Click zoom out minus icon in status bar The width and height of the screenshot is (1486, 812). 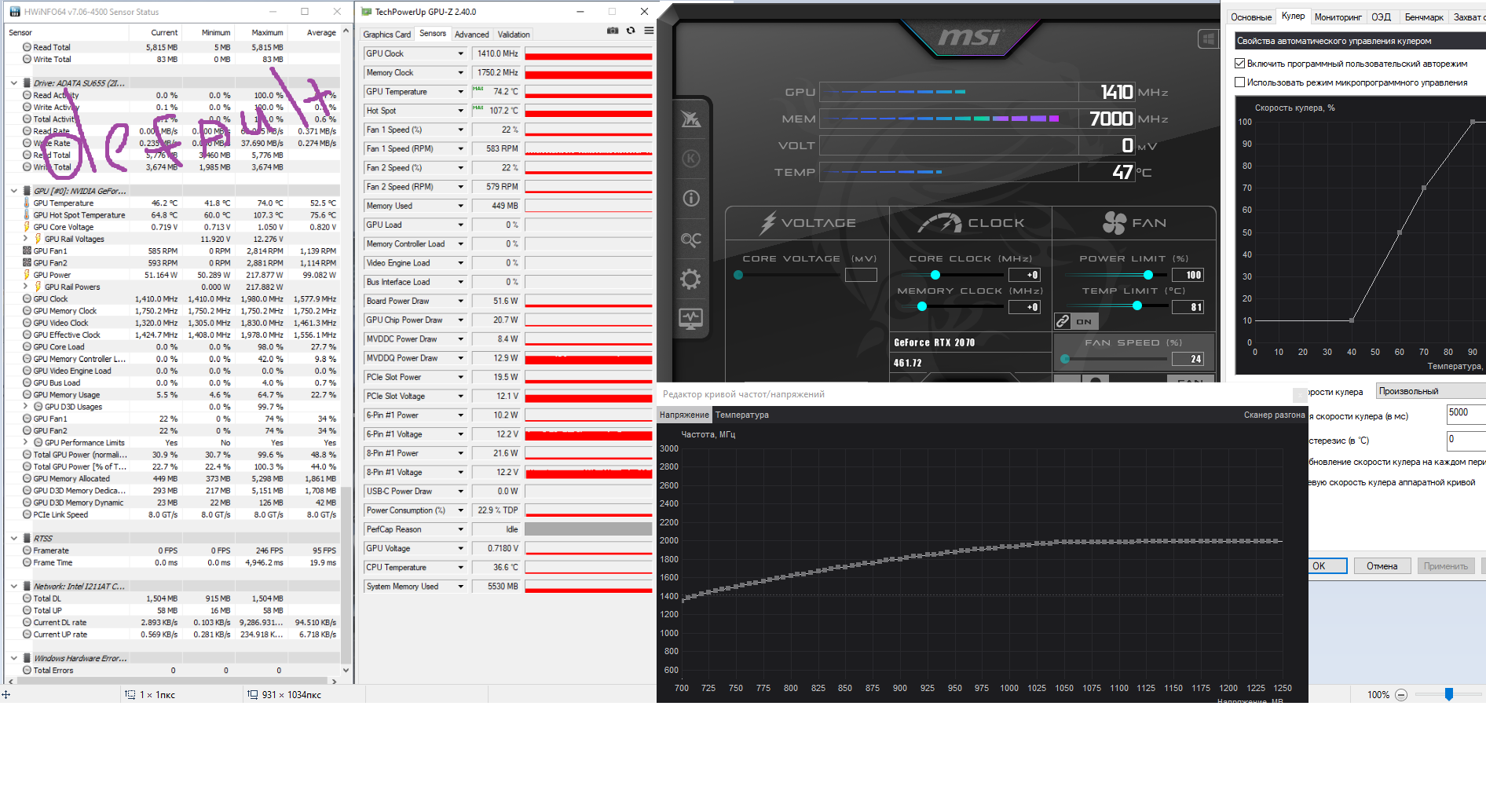point(1400,695)
